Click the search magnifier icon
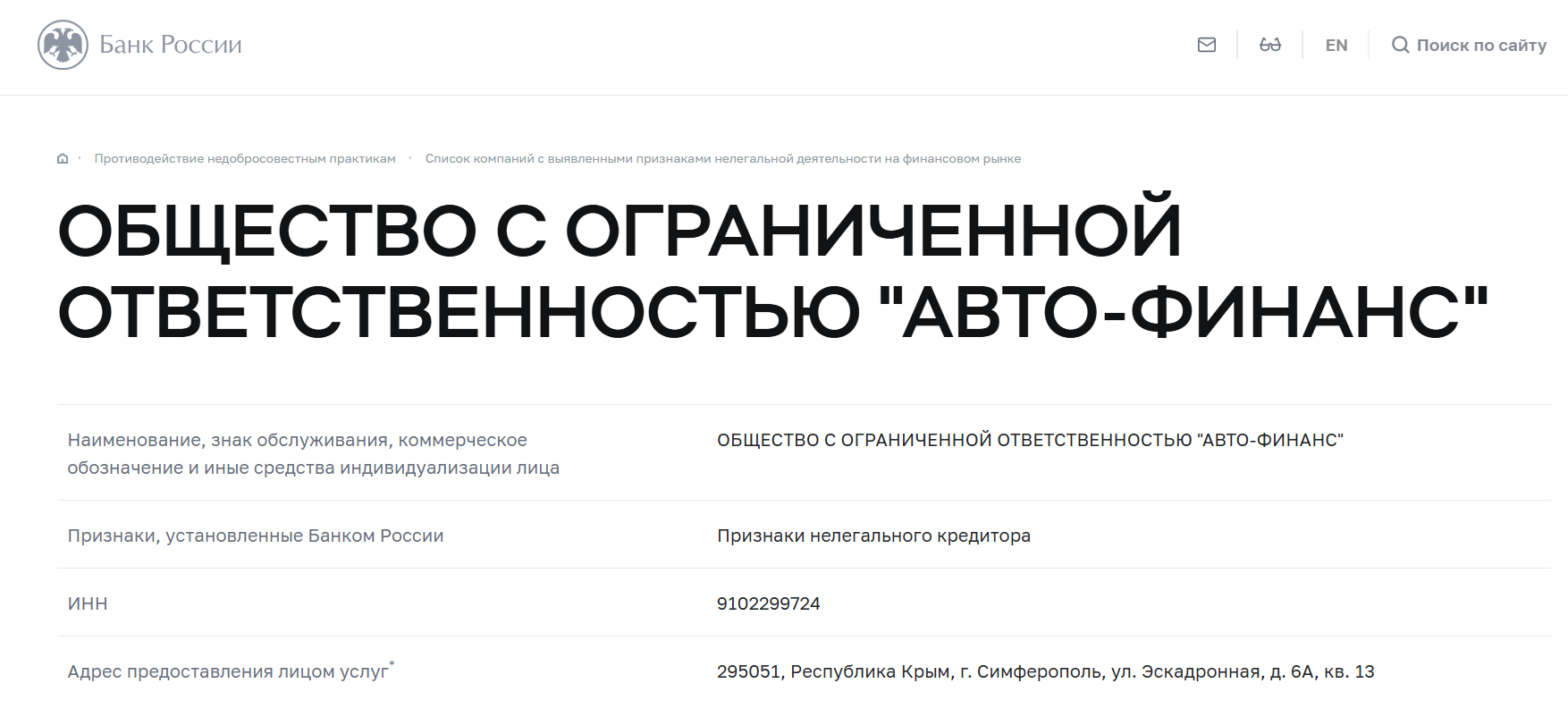The width and height of the screenshot is (1568, 717). click(1401, 45)
